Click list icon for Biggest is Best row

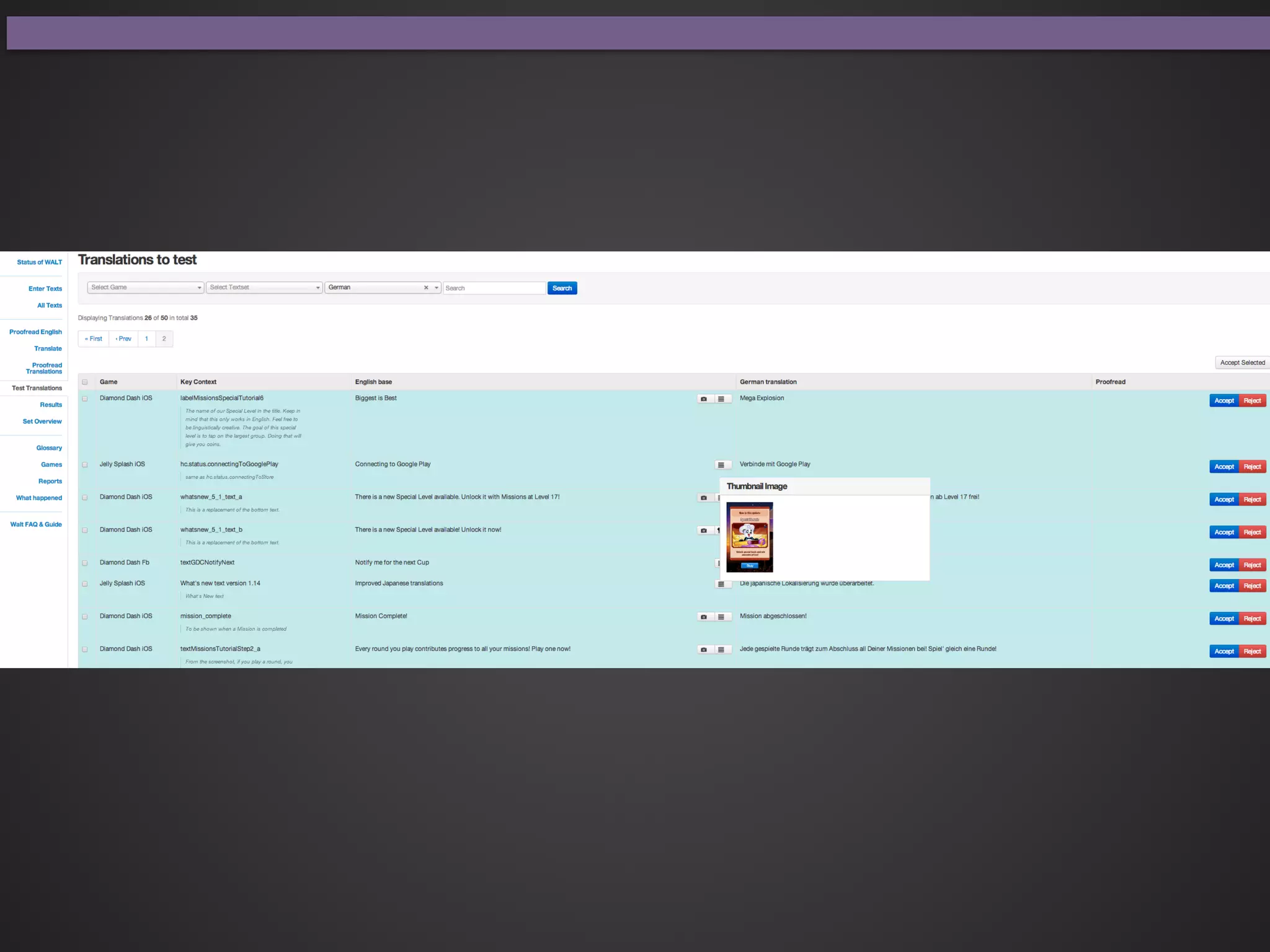[721, 399]
